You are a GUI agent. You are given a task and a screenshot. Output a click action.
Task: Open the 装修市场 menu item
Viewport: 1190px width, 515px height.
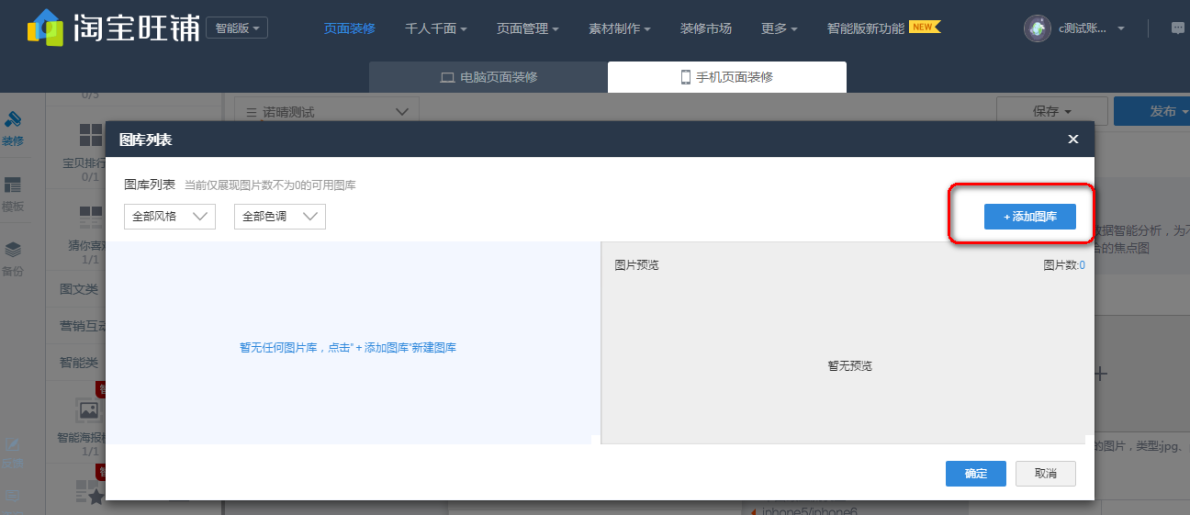(705, 28)
